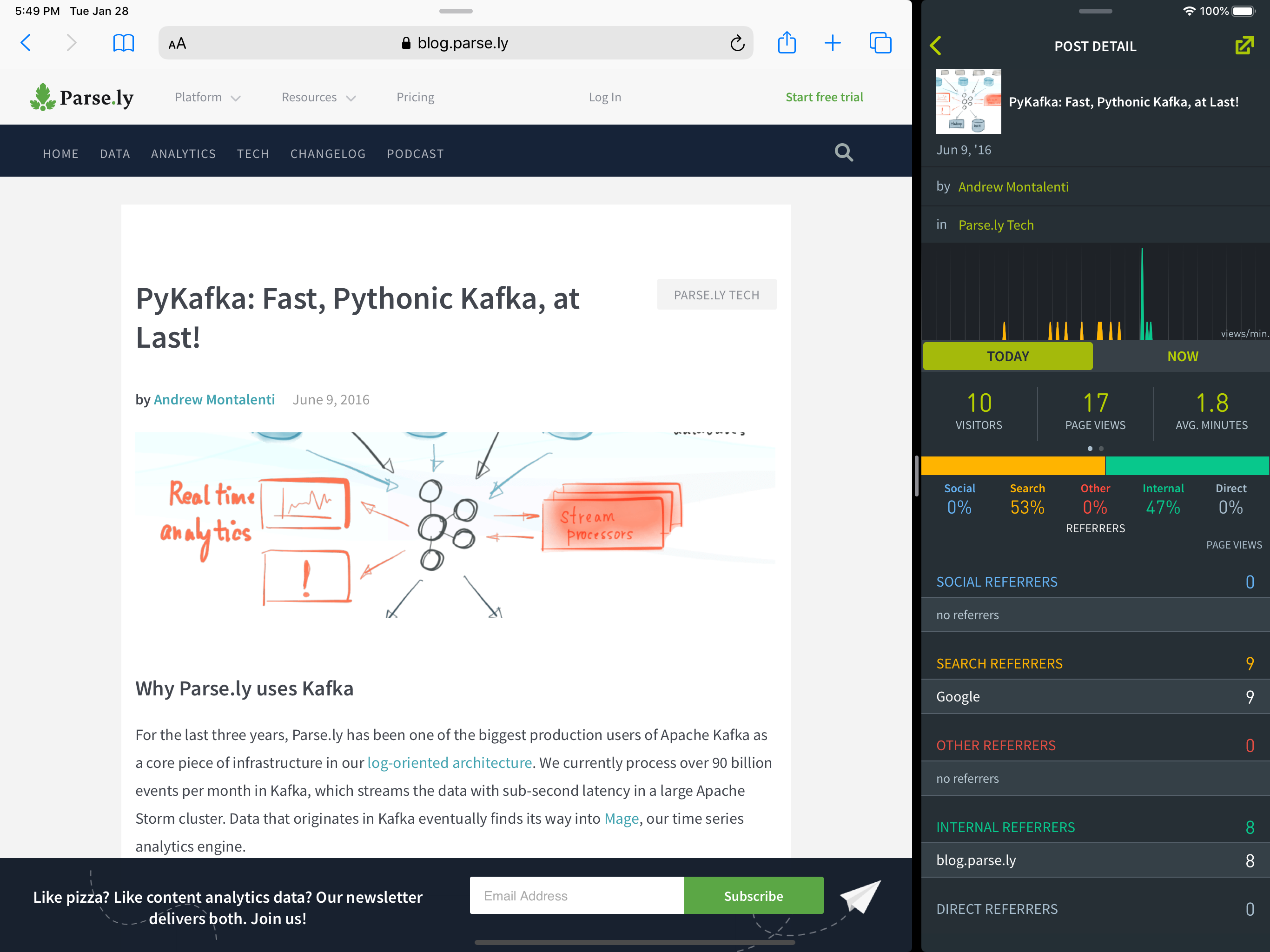Select HOME in blog navigation
The width and height of the screenshot is (1270, 952).
pyautogui.click(x=61, y=154)
